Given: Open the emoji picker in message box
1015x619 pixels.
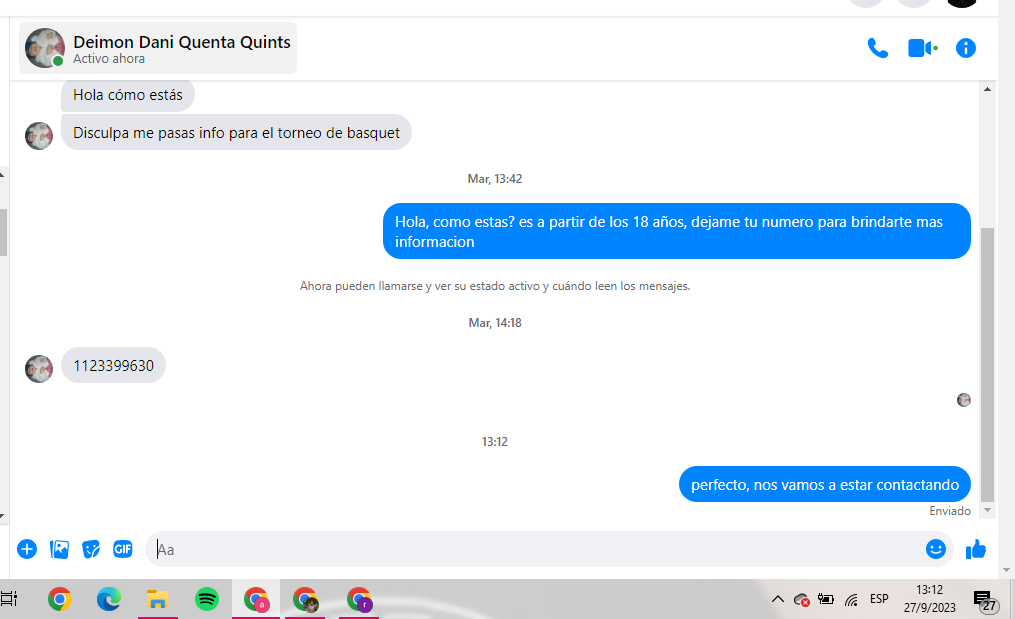Looking at the screenshot, I should point(935,549).
